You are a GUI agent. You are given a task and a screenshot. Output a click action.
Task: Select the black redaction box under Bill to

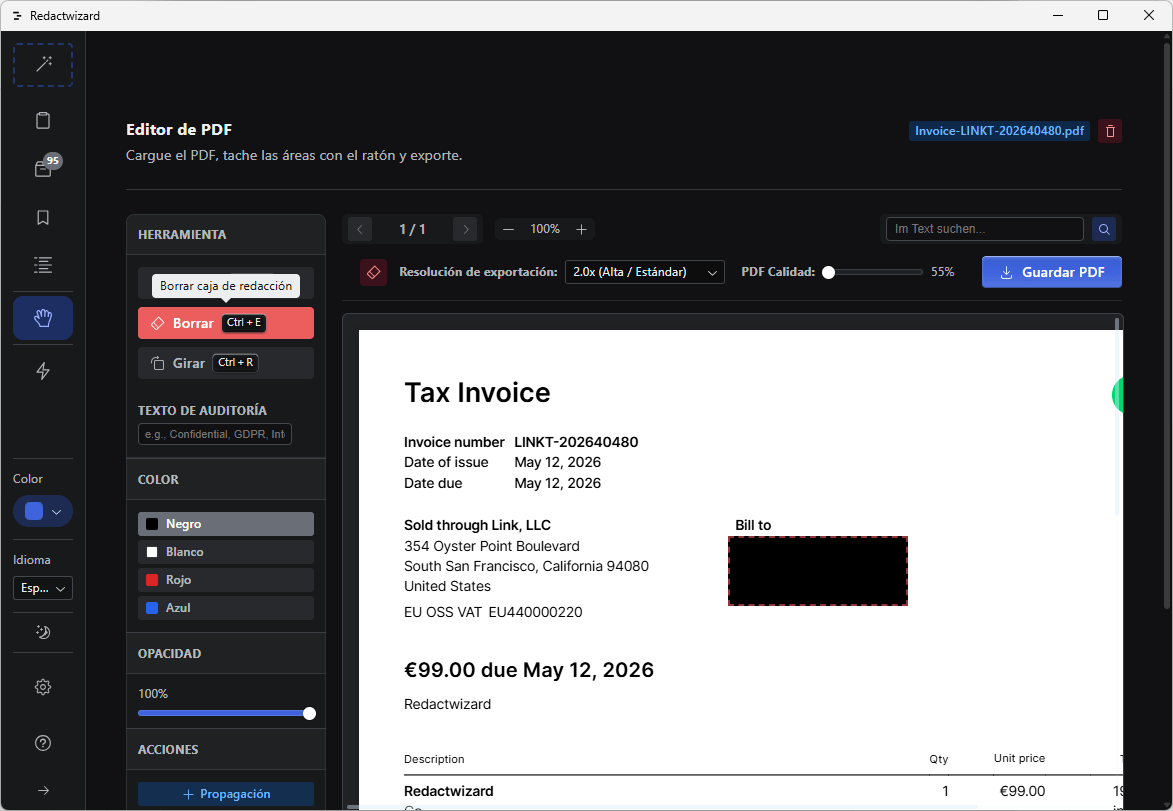[818, 571]
